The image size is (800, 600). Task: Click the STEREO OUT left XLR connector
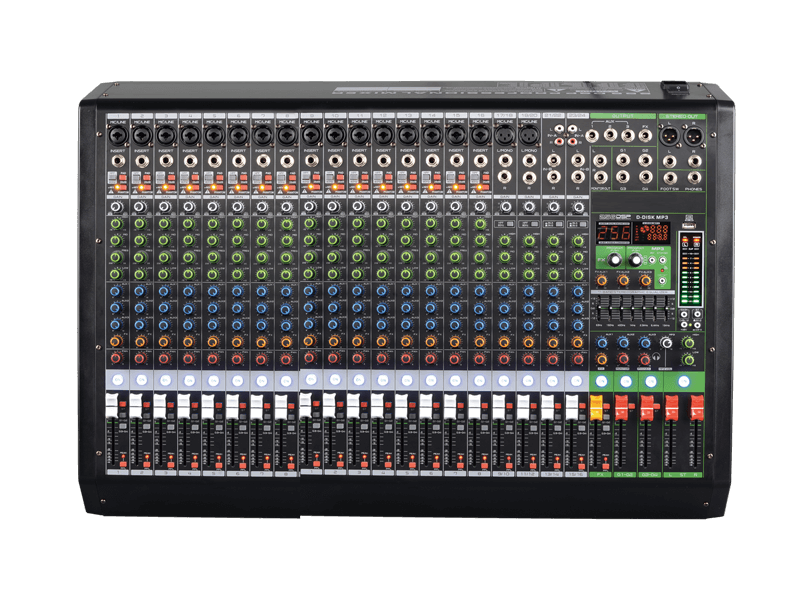tap(669, 136)
